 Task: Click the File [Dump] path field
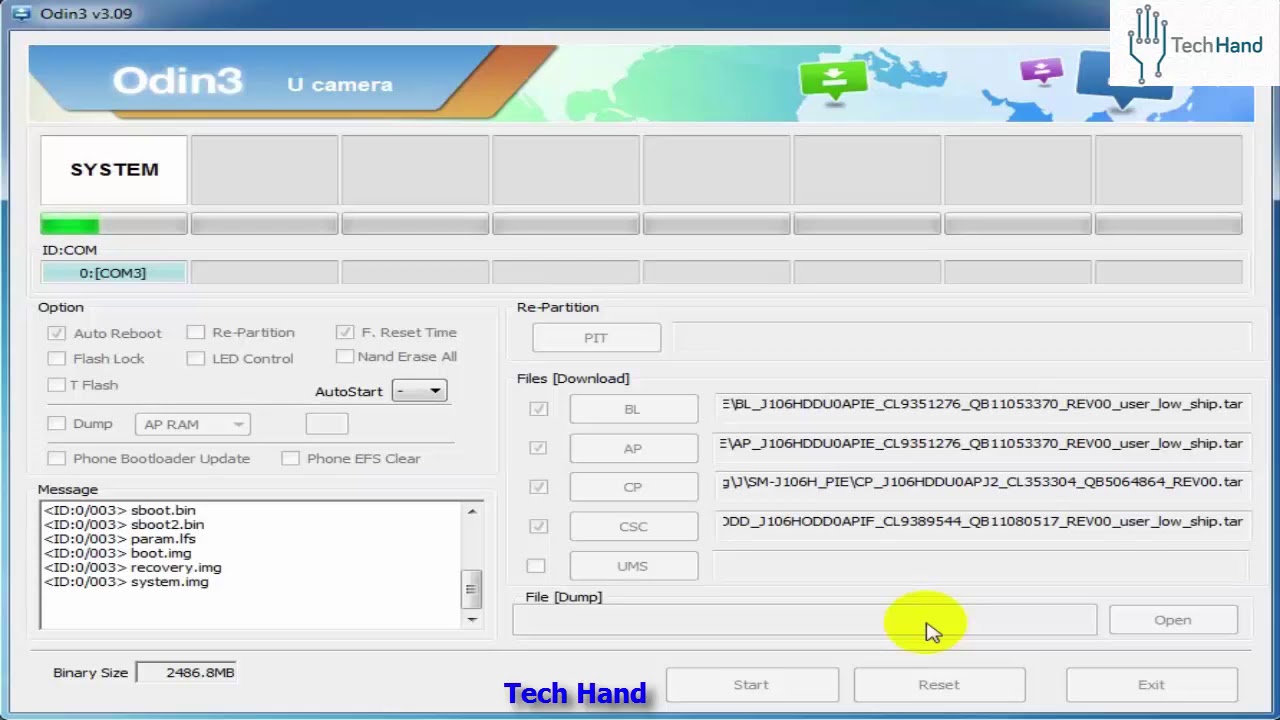coord(805,620)
